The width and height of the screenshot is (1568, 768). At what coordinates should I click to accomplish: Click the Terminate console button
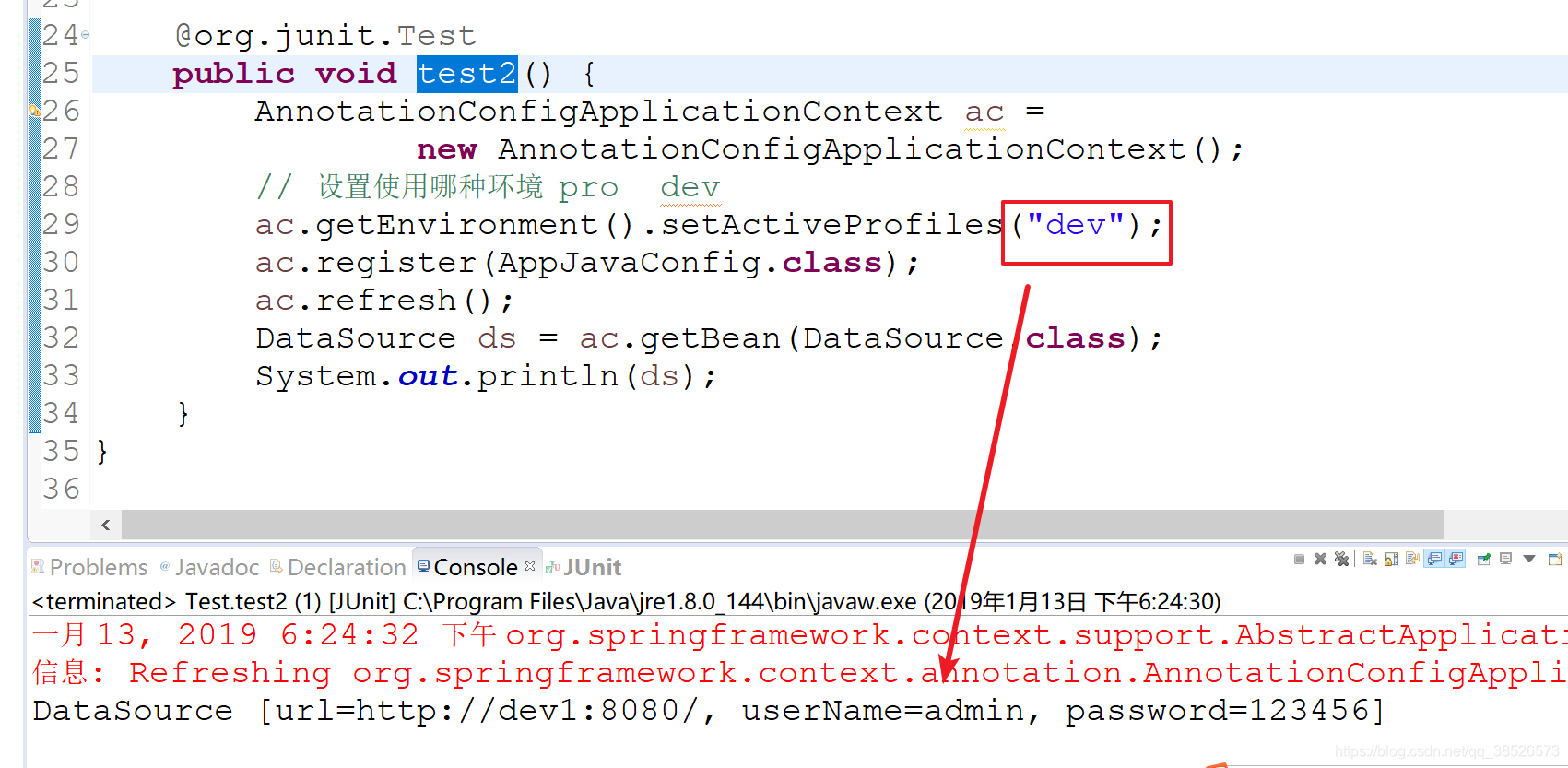[x=1299, y=559]
